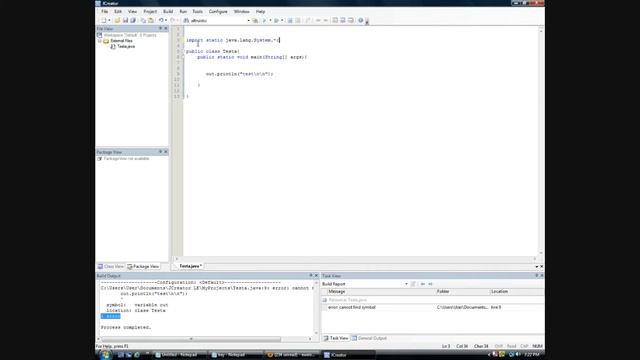Switch to the Package View tab

(143, 267)
